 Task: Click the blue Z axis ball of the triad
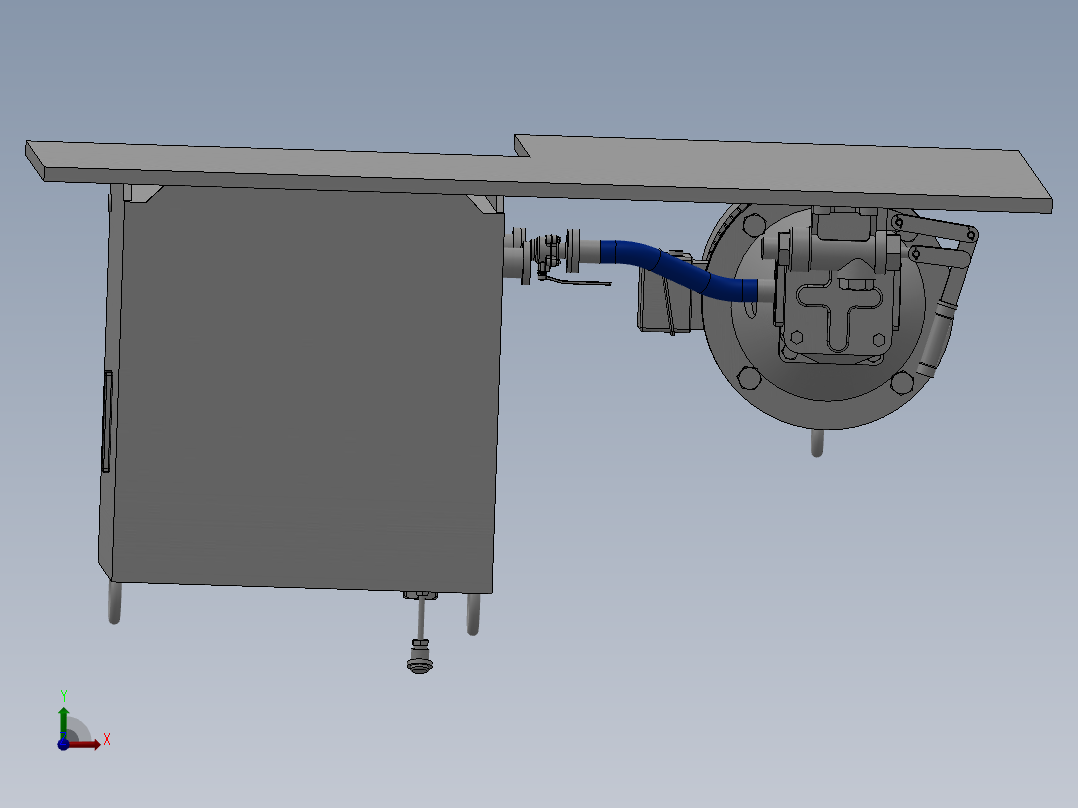pyautogui.click(x=63, y=745)
